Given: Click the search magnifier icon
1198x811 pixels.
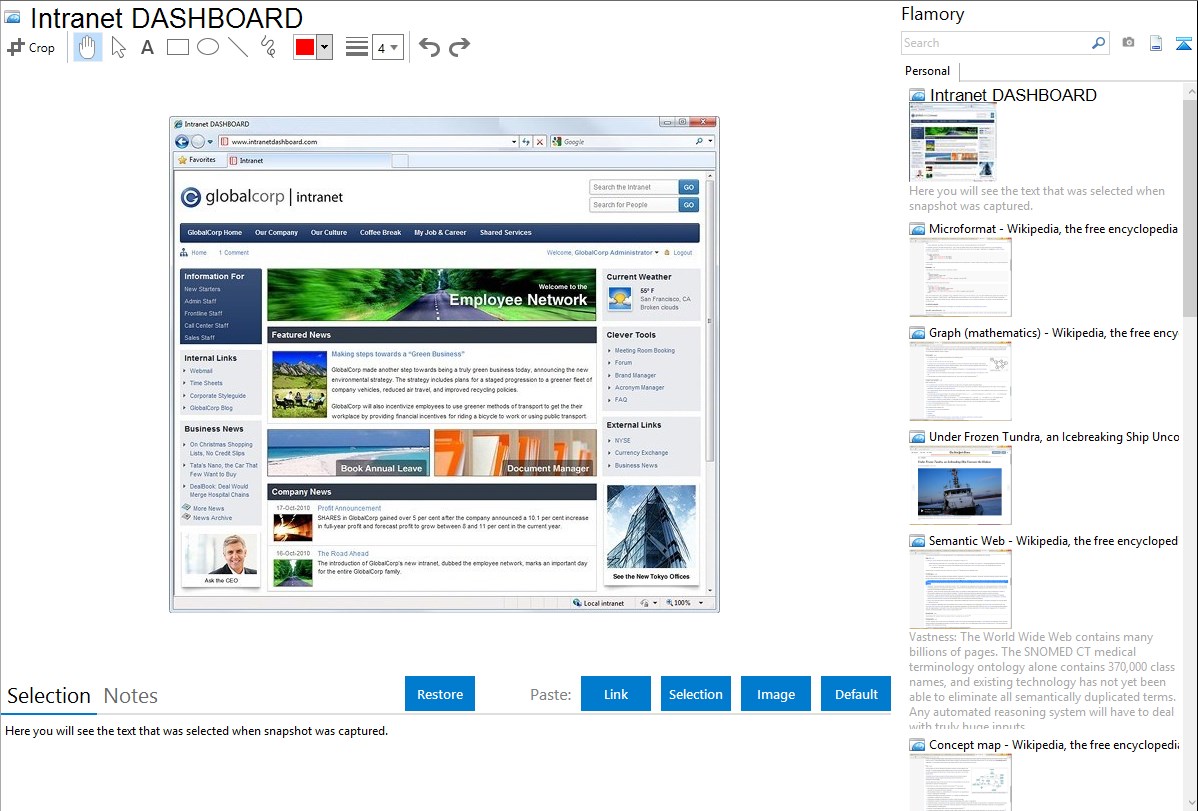Looking at the screenshot, I should [x=1098, y=43].
